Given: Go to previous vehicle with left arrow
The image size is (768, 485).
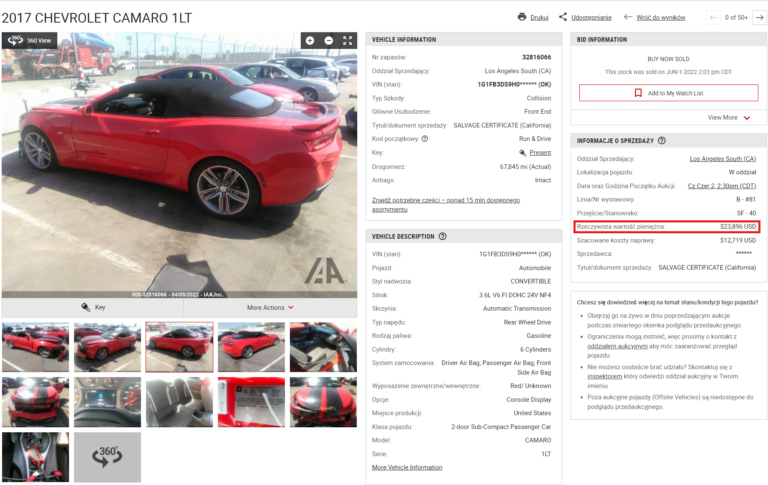Looking at the screenshot, I should (x=713, y=17).
